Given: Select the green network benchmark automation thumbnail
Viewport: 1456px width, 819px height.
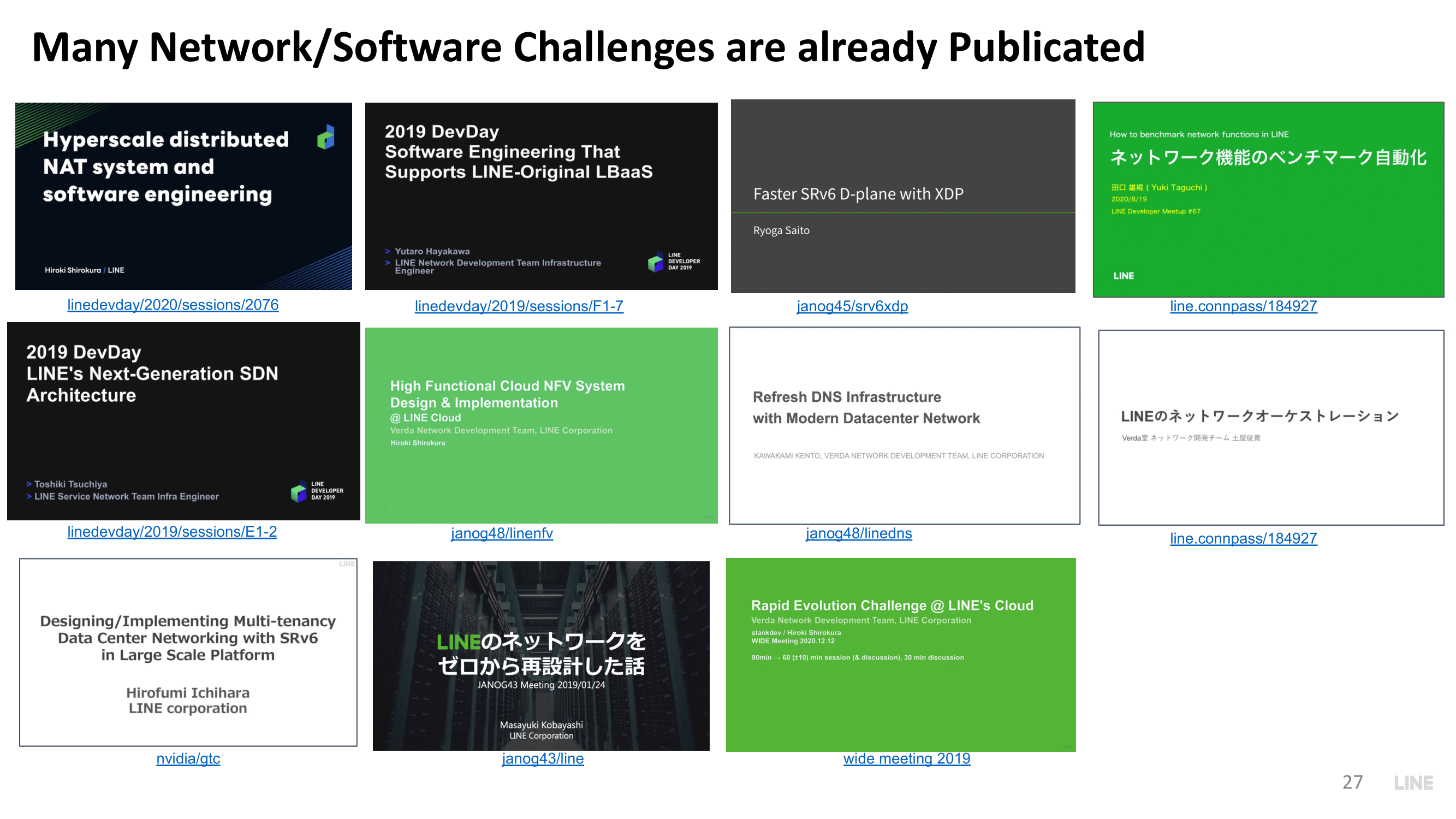Looking at the screenshot, I should point(1268,199).
